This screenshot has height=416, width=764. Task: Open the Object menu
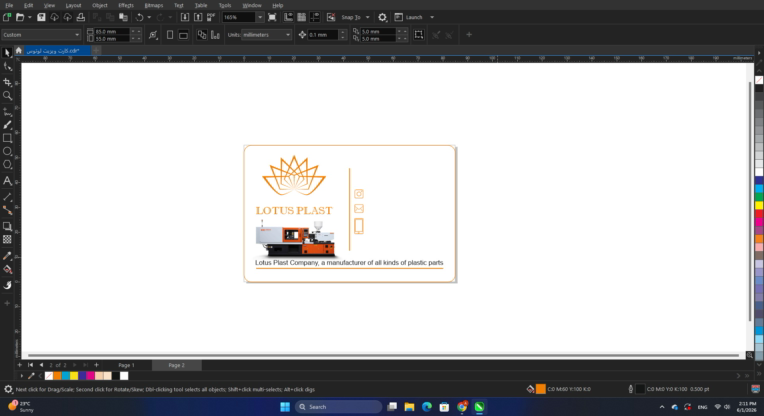(99, 5)
